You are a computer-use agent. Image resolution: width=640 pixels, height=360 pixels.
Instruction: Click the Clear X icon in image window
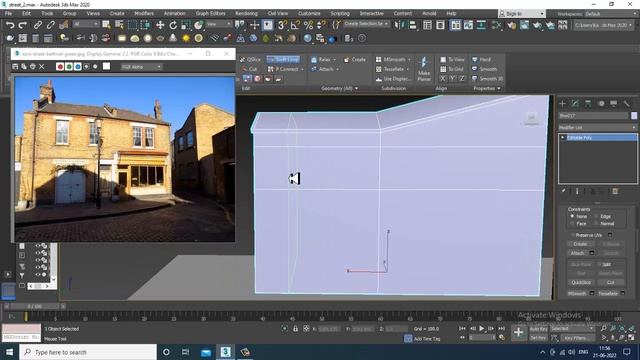coord(42,67)
